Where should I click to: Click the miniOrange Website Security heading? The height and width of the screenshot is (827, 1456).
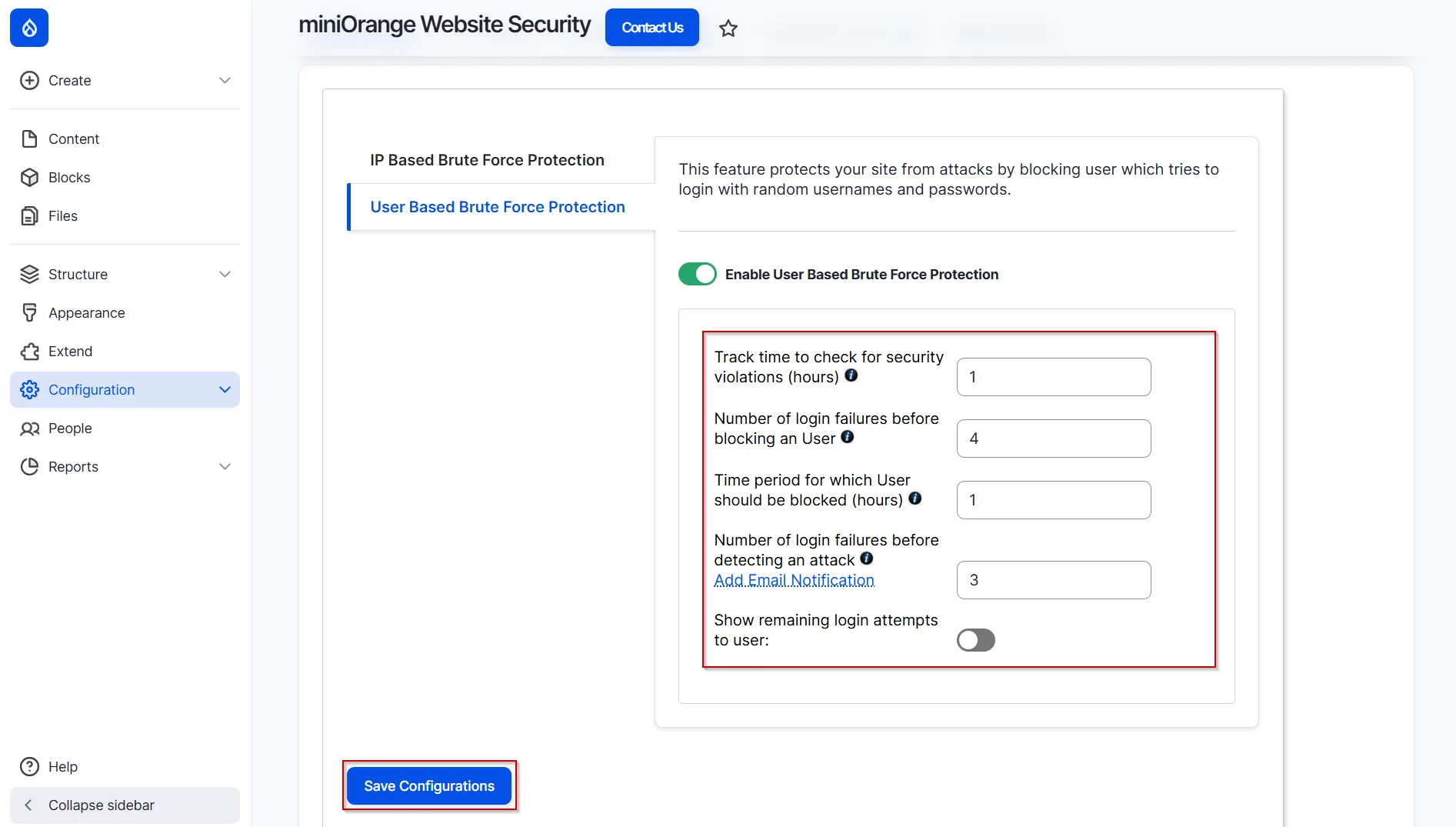(x=445, y=25)
